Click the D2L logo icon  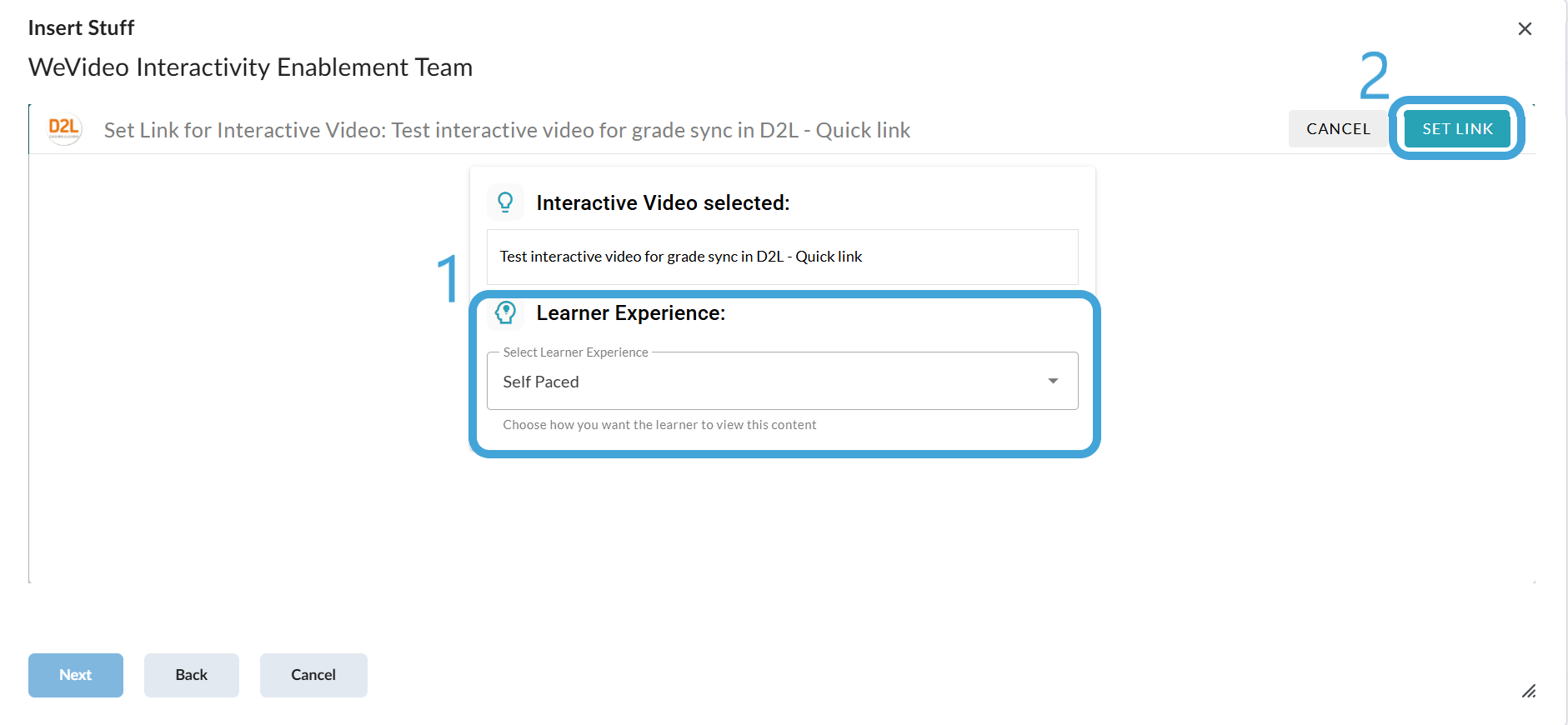coord(64,129)
